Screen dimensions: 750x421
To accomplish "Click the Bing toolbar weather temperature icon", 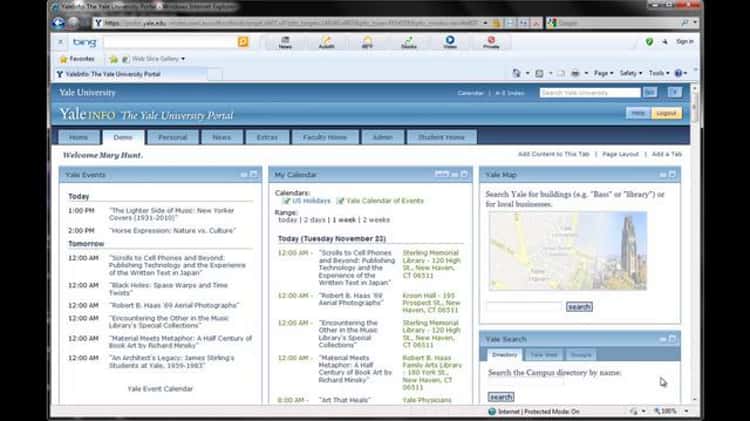I will pos(367,42).
